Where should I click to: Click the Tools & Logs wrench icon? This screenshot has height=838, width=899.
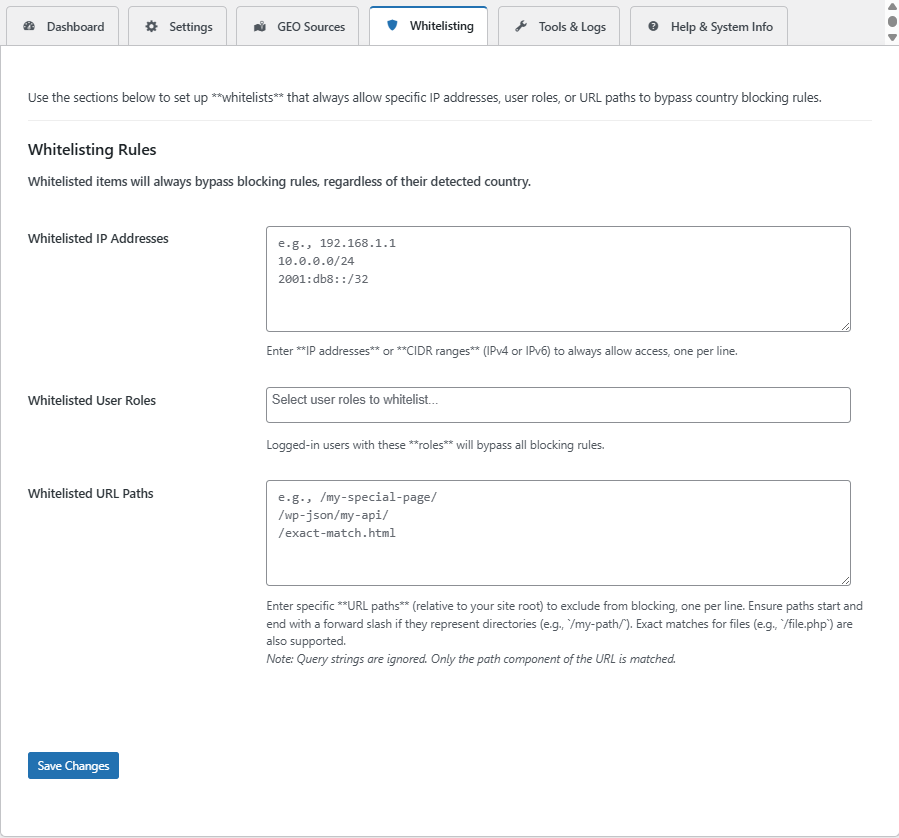coord(521,27)
